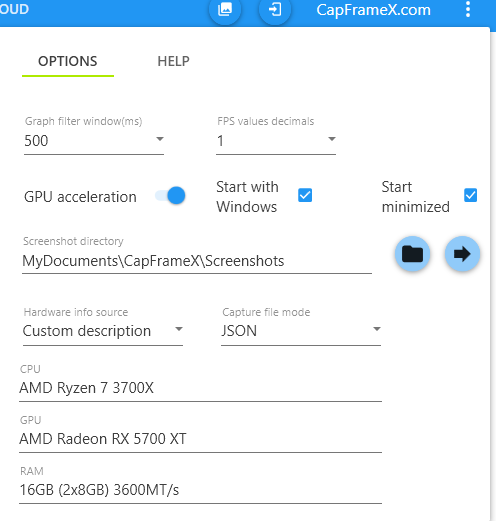This screenshot has height=521, width=496.
Task: Click the Screenshot directory text field
Action: (x=197, y=261)
